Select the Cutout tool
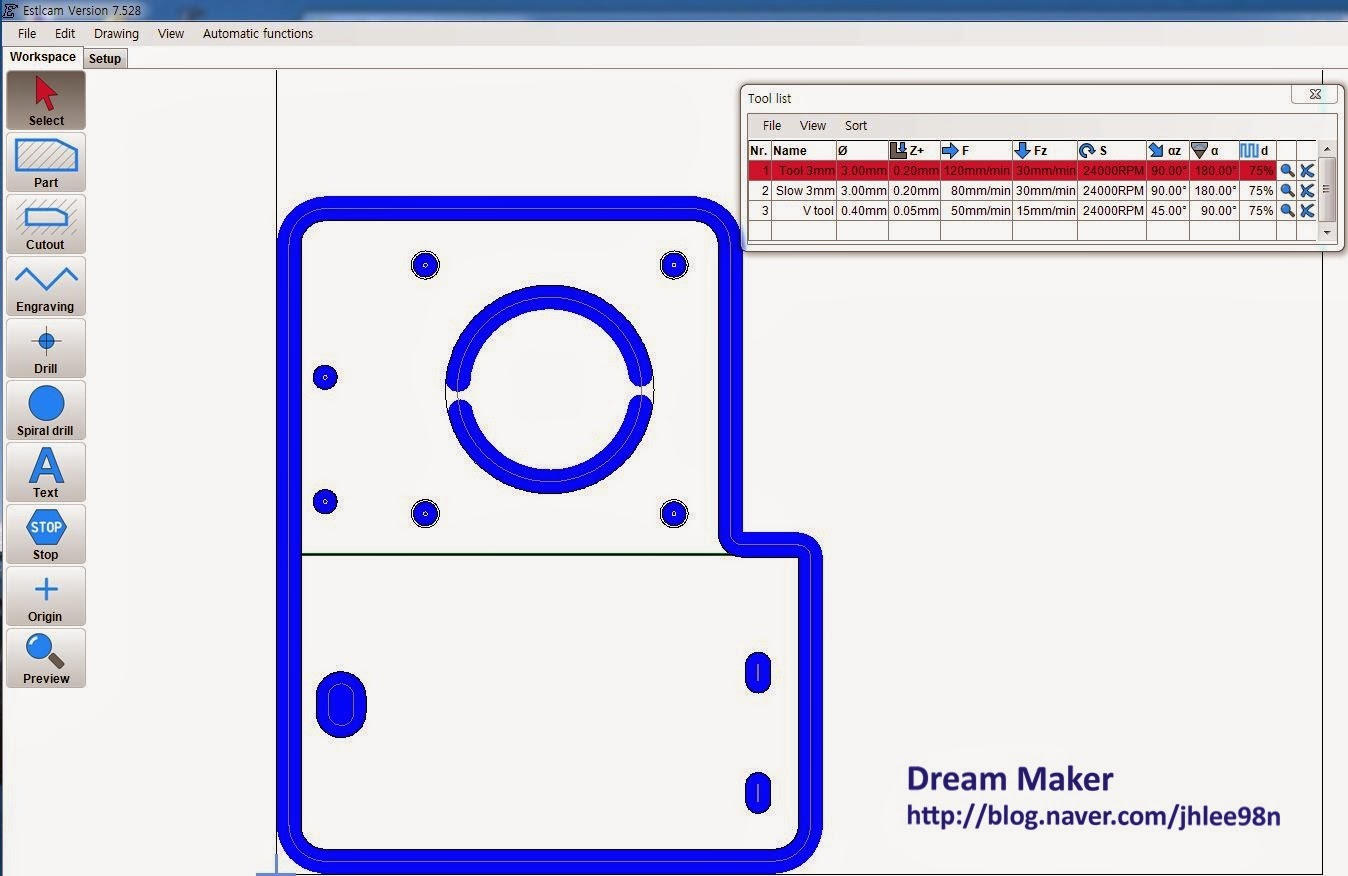The image size is (1348, 876). [45, 224]
